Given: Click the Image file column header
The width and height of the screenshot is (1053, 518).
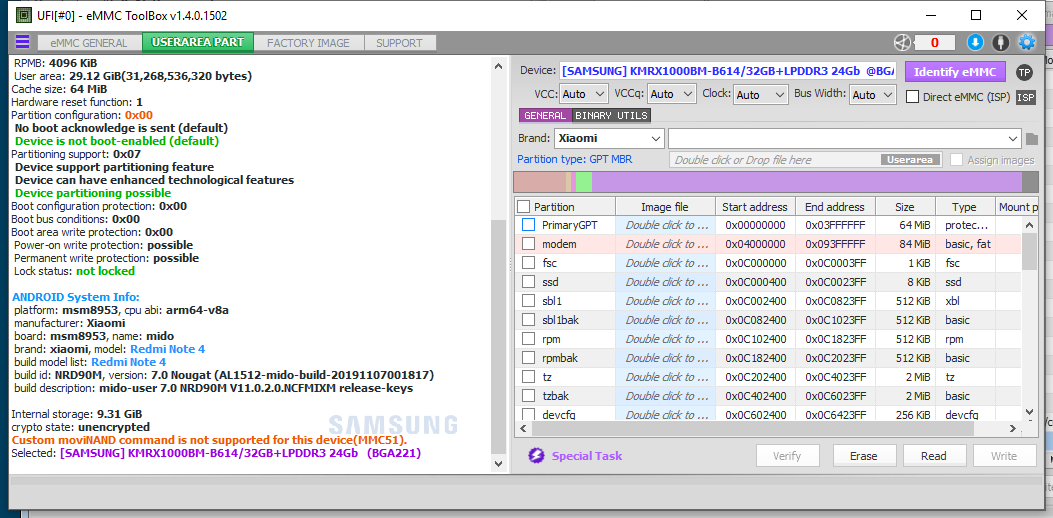Looking at the screenshot, I should (665, 207).
